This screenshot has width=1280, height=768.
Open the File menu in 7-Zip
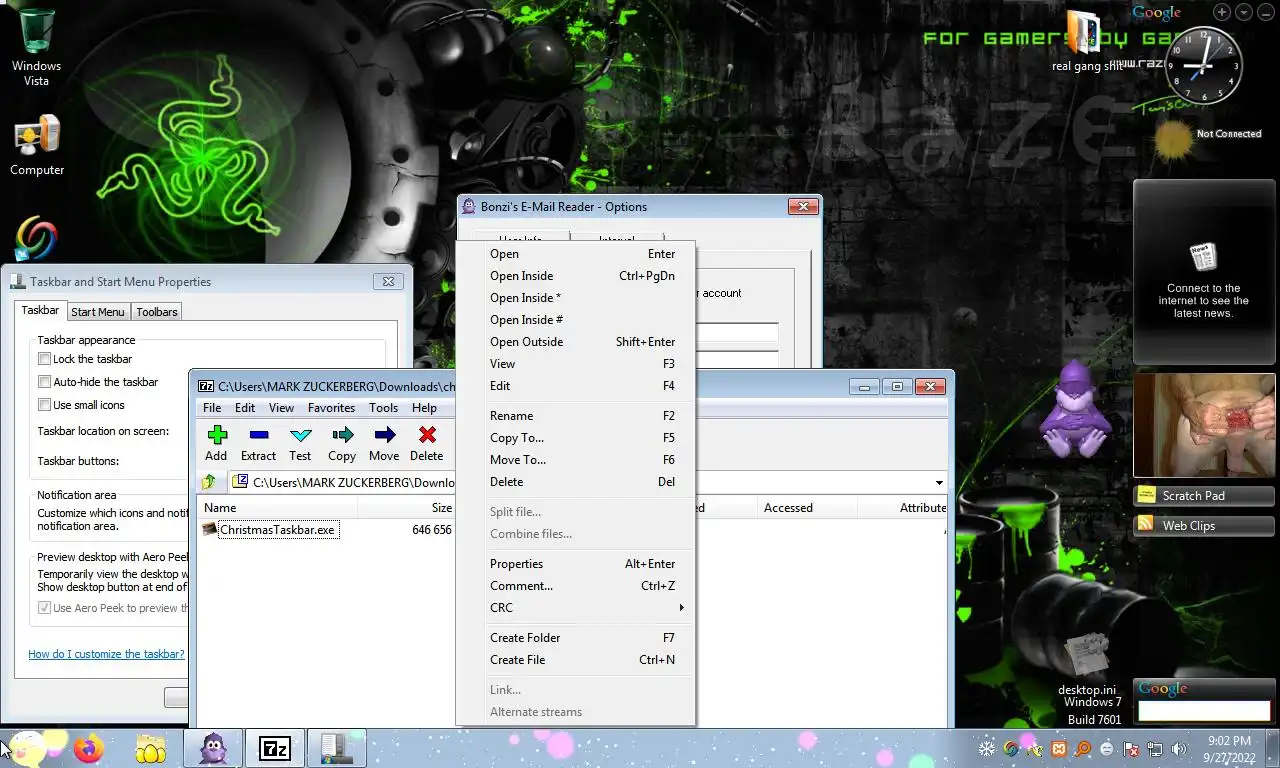(x=212, y=408)
